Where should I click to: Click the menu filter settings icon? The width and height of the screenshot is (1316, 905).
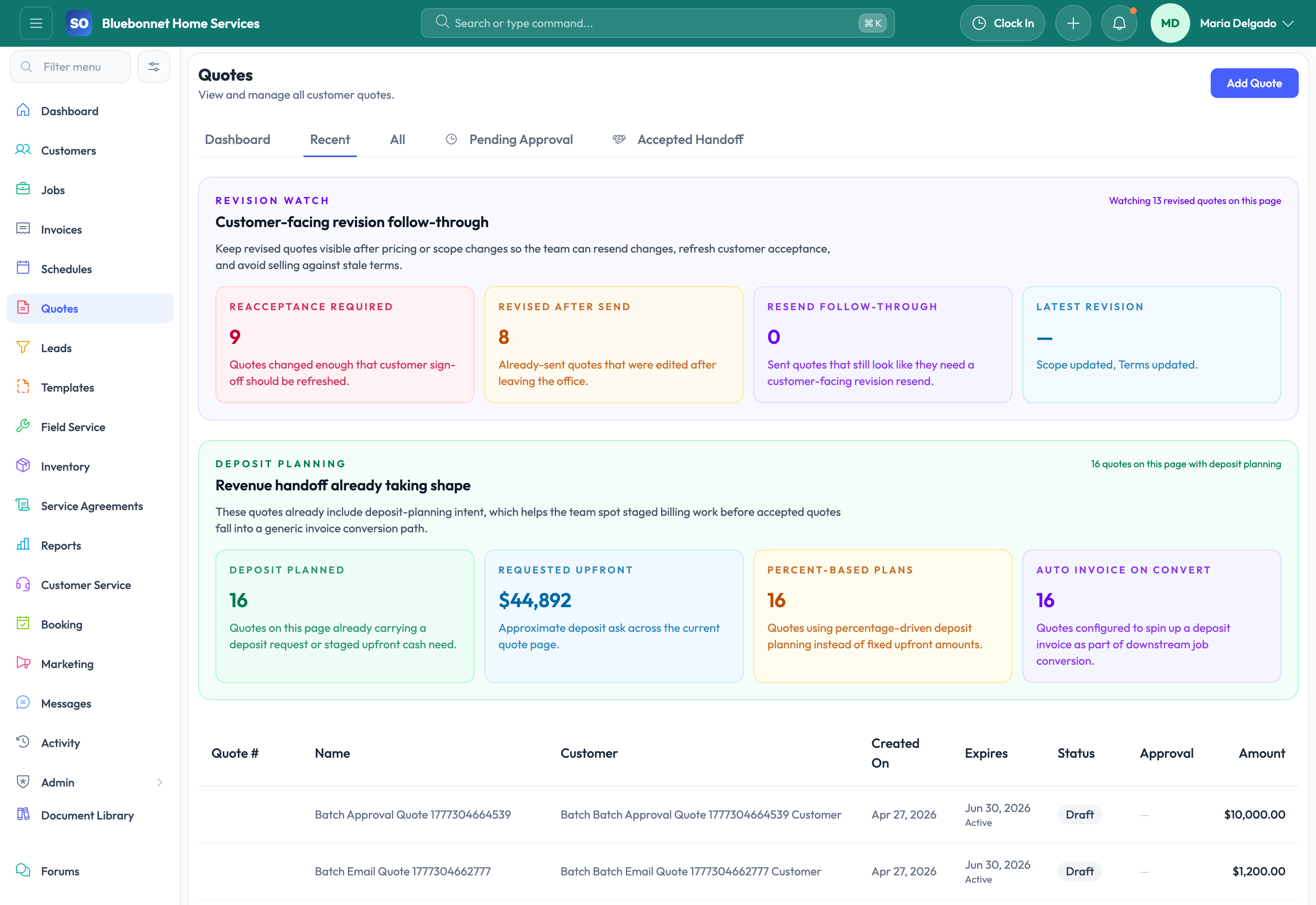pyautogui.click(x=153, y=67)
